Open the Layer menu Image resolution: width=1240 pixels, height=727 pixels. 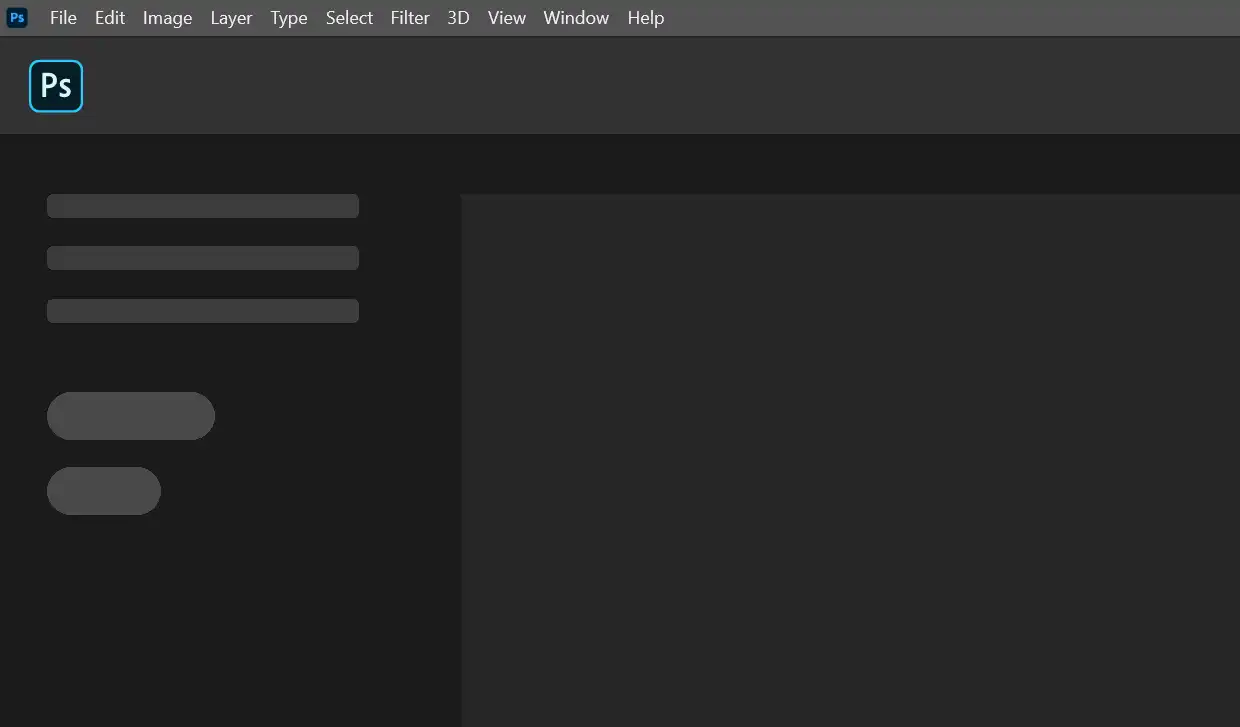click(x=231, y=18)
